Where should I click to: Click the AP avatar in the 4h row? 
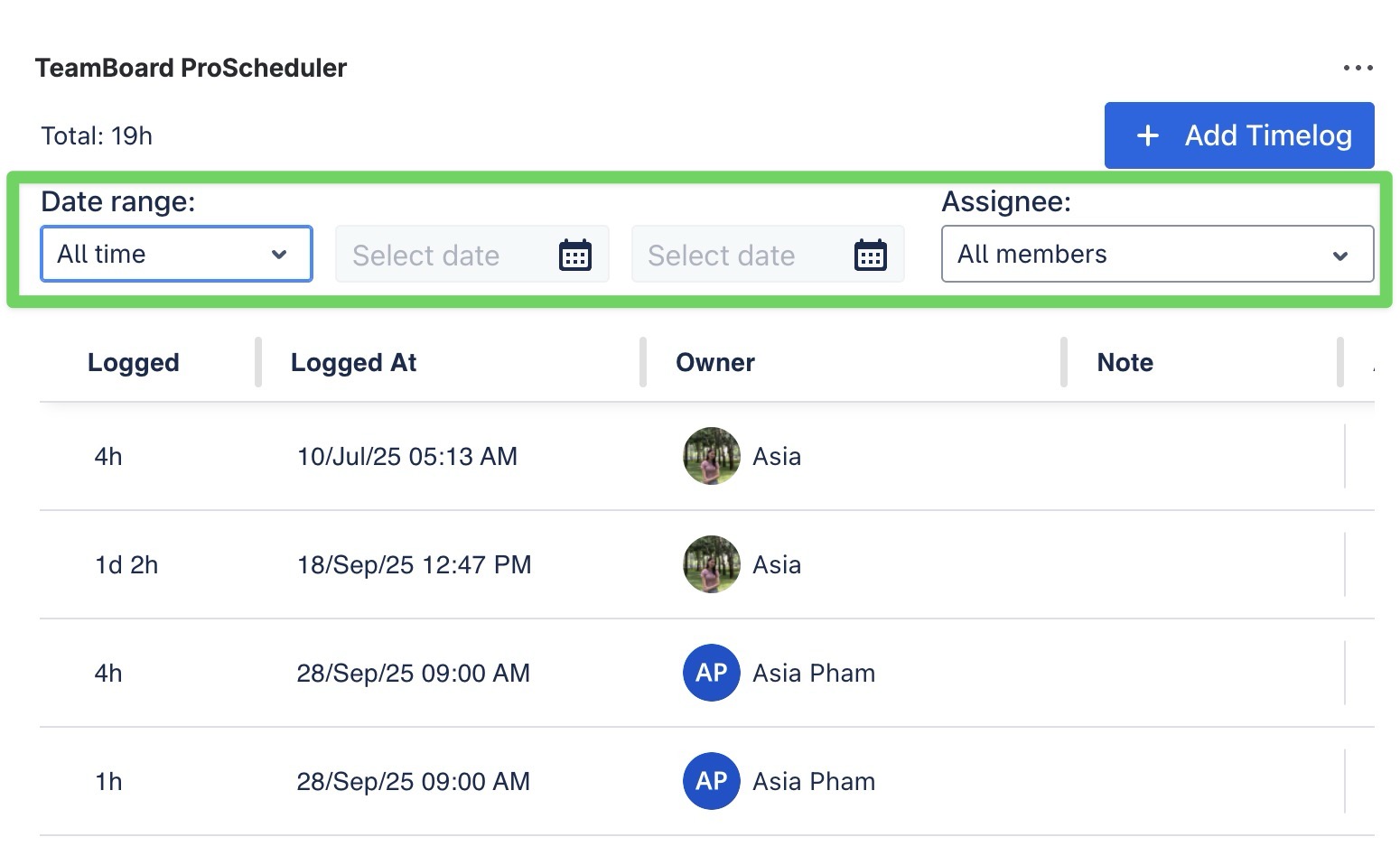(712, 673)
